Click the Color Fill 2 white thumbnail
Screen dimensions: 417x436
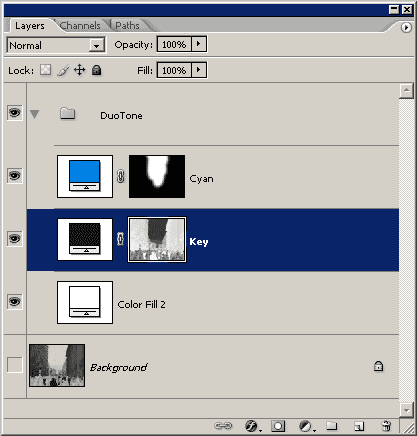tap(85, 302)
